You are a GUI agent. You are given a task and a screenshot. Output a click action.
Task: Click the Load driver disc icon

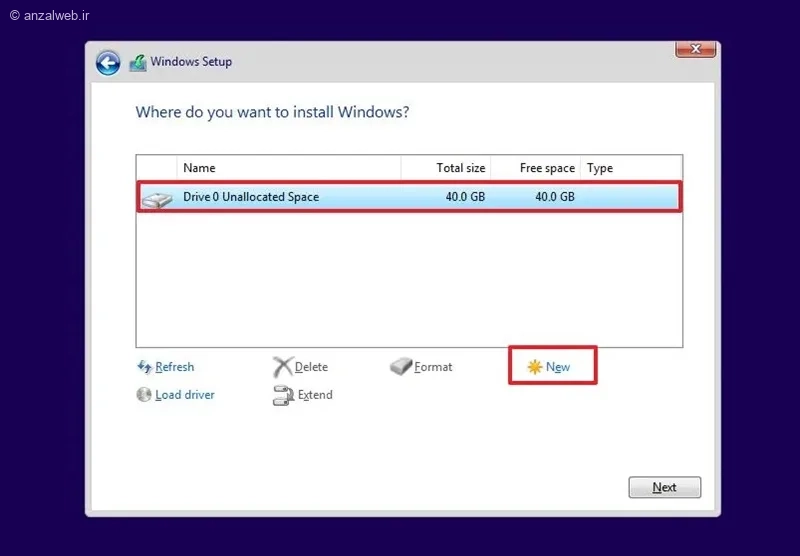pyautogui.click(x=144, y=394)
